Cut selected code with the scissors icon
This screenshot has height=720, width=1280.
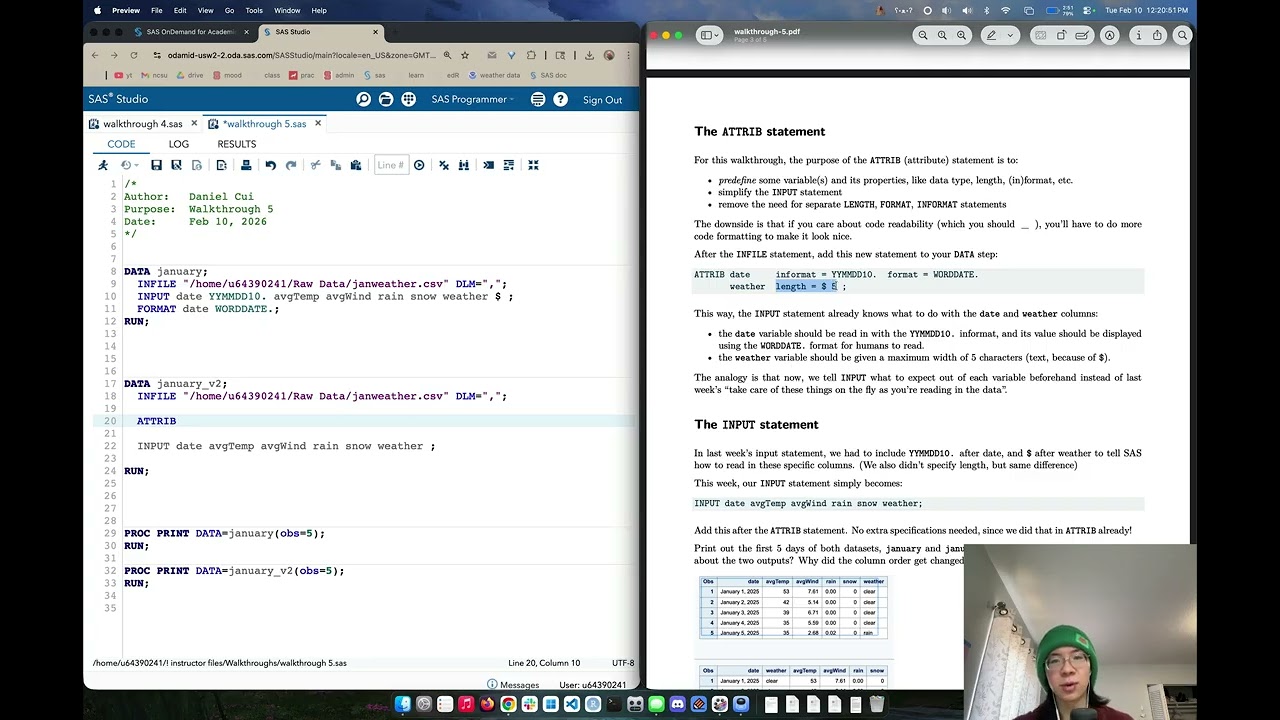315,165
